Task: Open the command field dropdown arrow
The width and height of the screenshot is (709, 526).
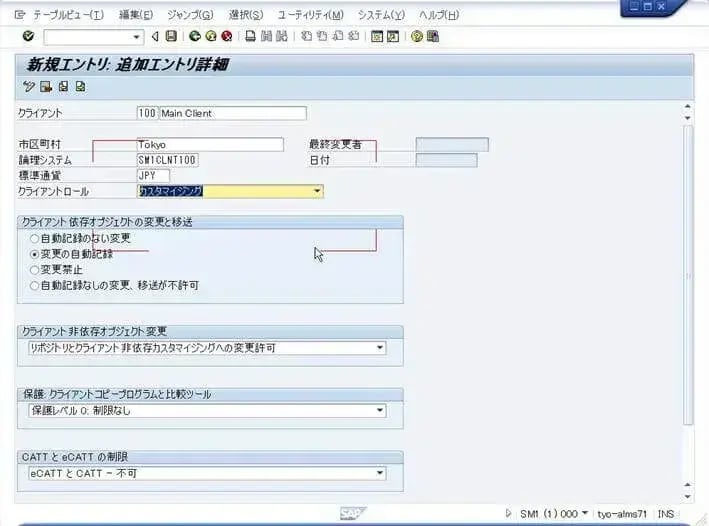Action: click(136, 37)
